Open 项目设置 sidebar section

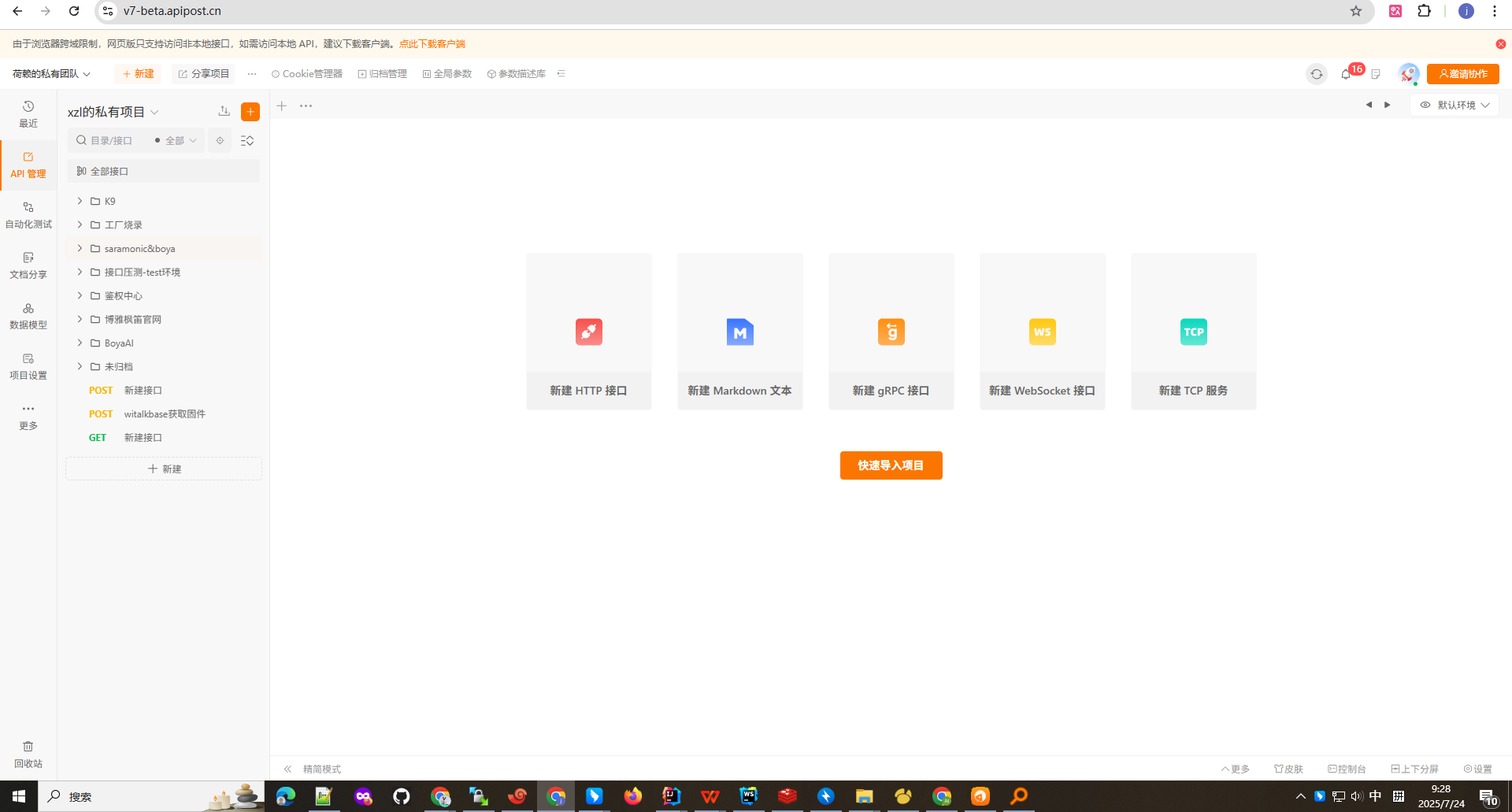click(x=28, y=366)
